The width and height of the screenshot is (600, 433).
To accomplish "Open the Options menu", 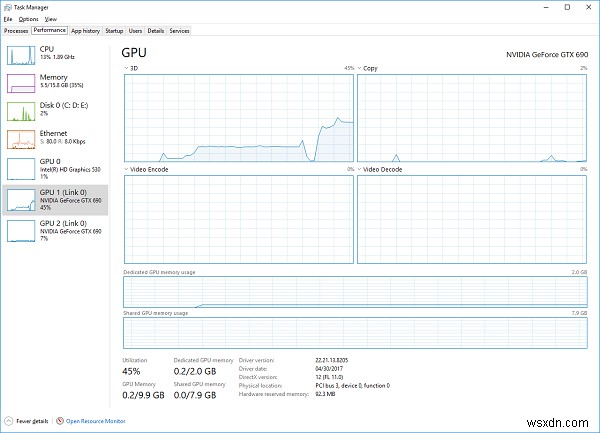I will (28, 19).
